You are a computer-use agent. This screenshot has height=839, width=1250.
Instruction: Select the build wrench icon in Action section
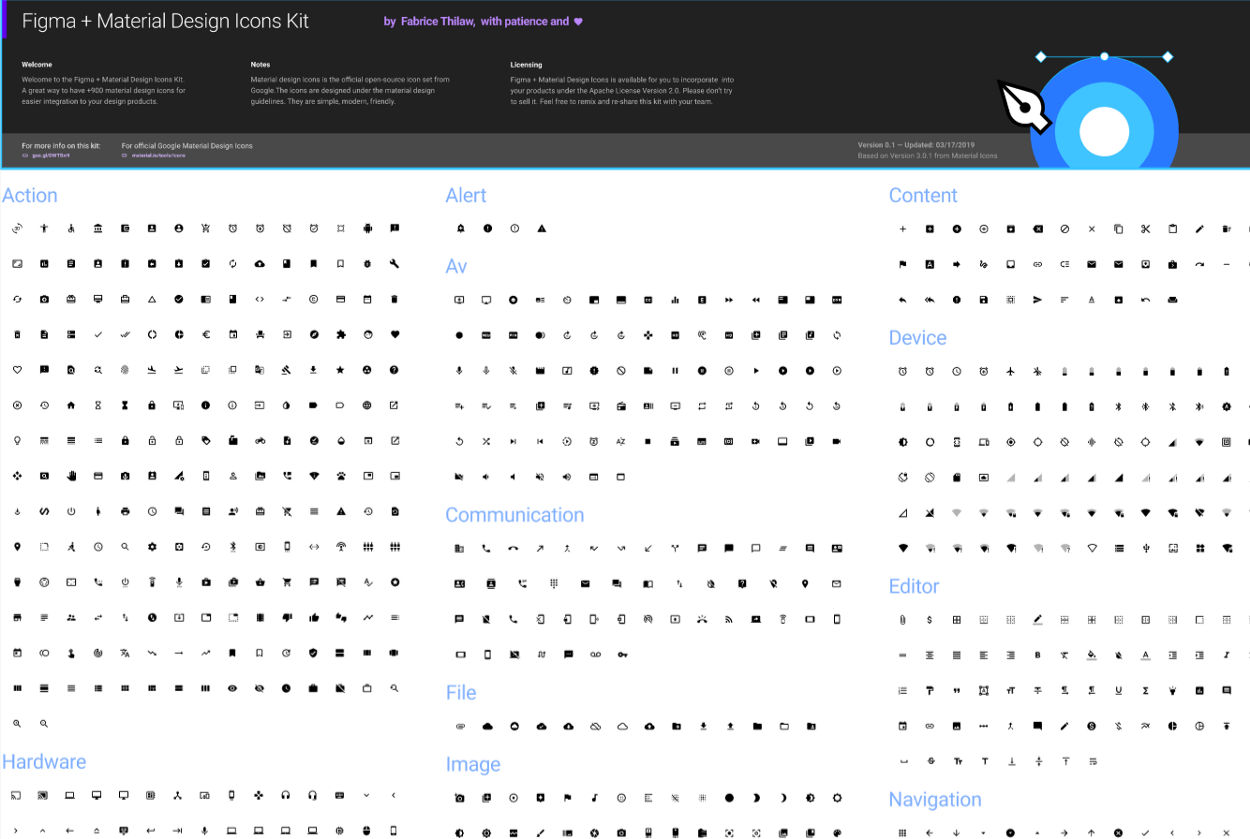(x=392, y=264)
